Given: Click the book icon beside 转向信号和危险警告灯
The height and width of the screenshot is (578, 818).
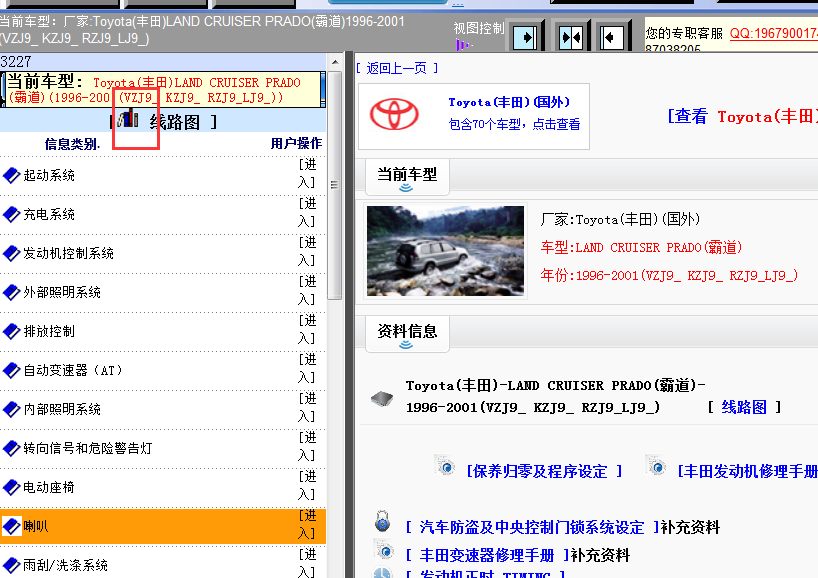Looking at the screenshot, I should coord(11,449).
